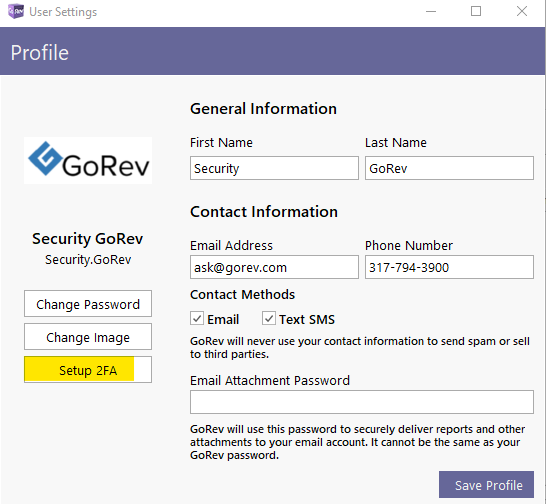Click the First Name label
The height and width of the screenshot is (504, 546).
point(221,143)
